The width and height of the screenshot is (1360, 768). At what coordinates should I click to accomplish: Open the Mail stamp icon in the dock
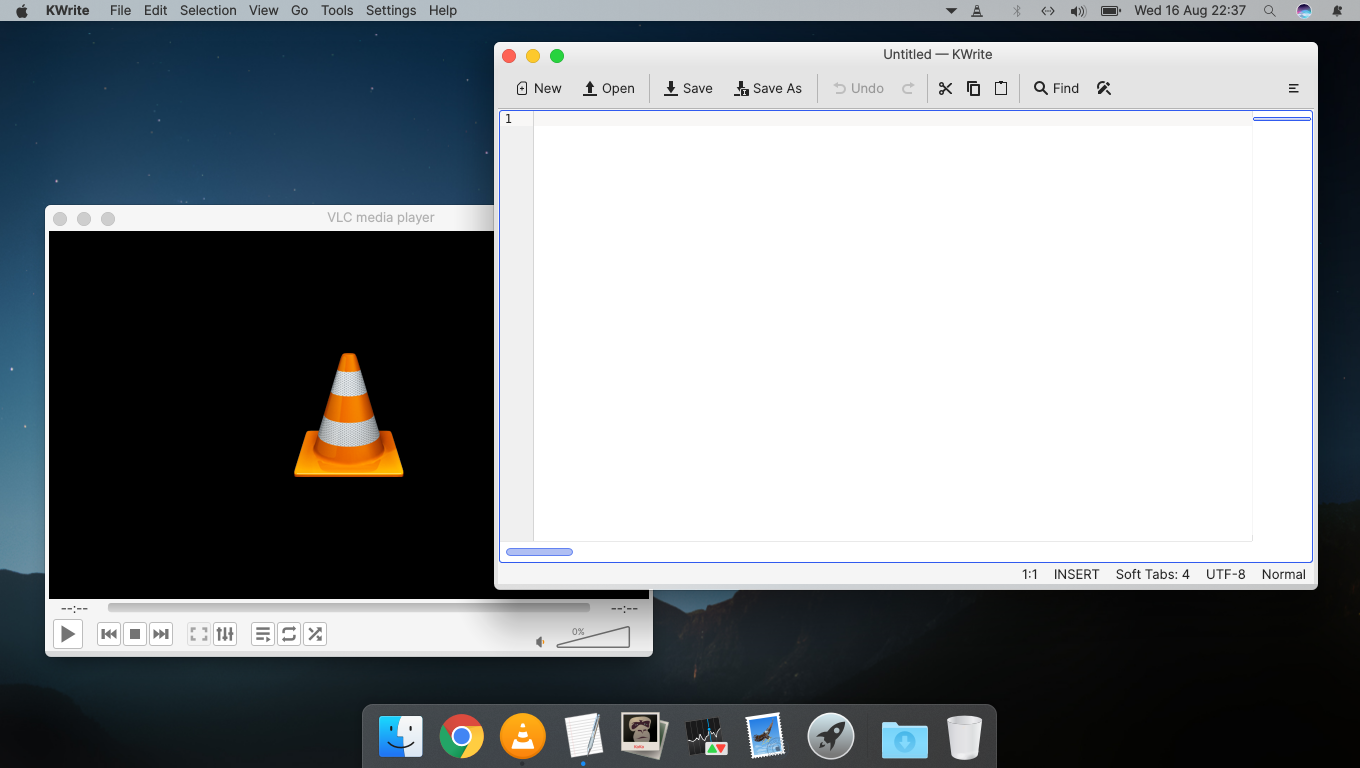point(766,736)
